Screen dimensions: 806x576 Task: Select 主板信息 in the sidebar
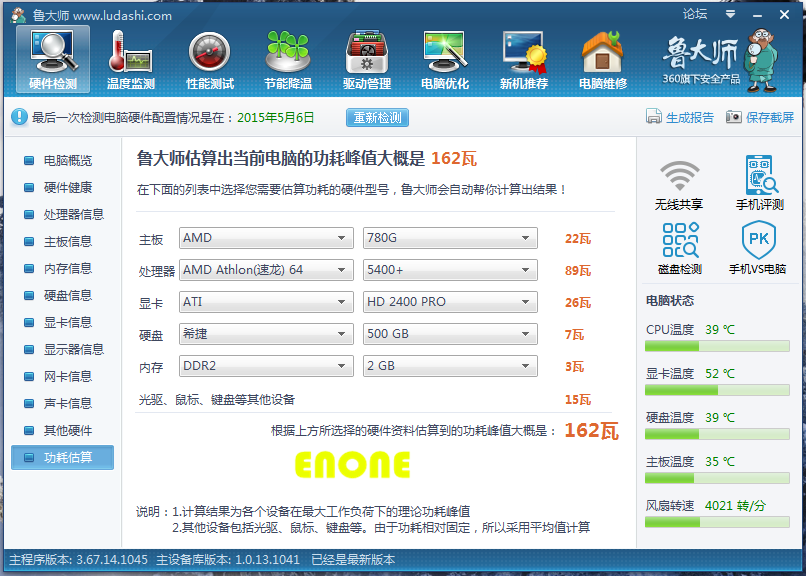[x=63, y=241]
